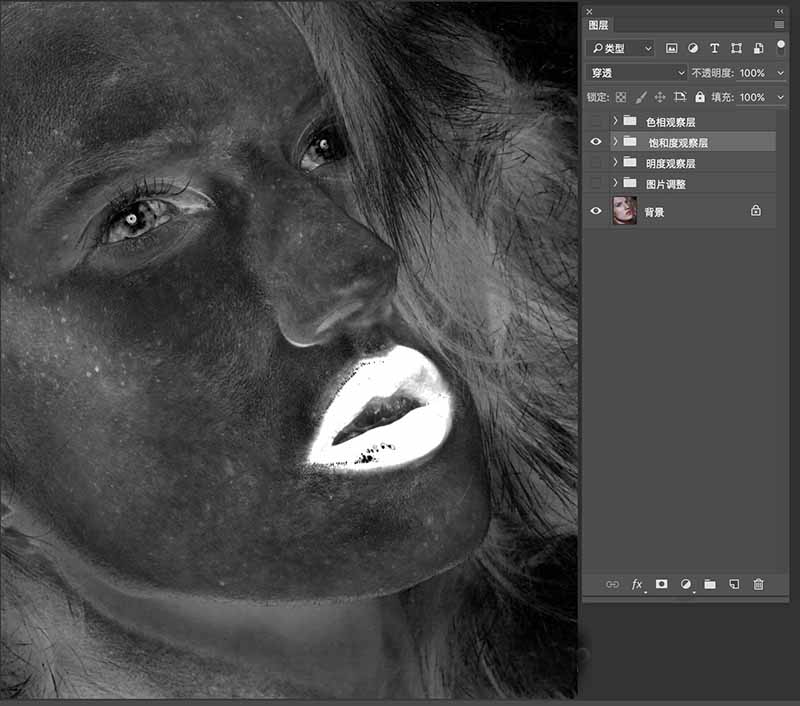Expand the 明度观察层 group arrow
The height and width of the screenshot is (706, 800).
tap(615, 163)
